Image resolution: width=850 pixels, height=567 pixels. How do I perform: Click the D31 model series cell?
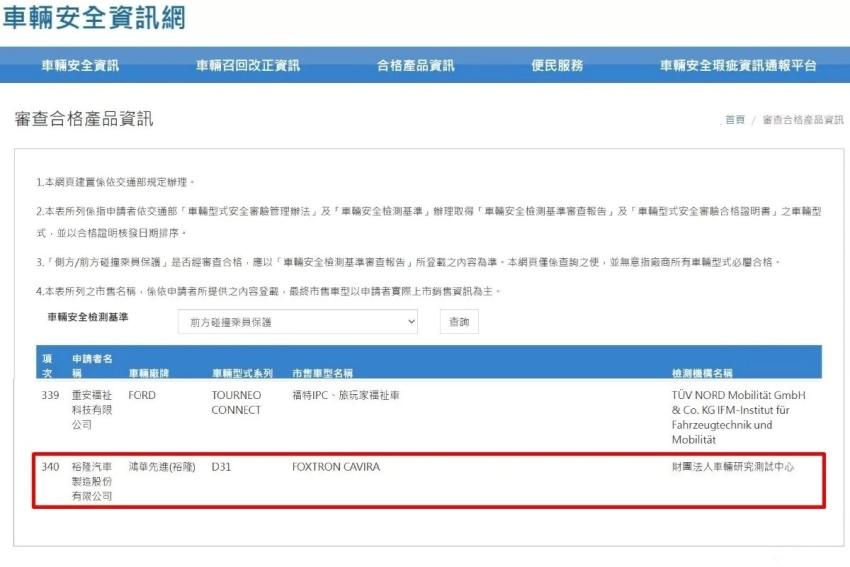(x=221, y=467)
